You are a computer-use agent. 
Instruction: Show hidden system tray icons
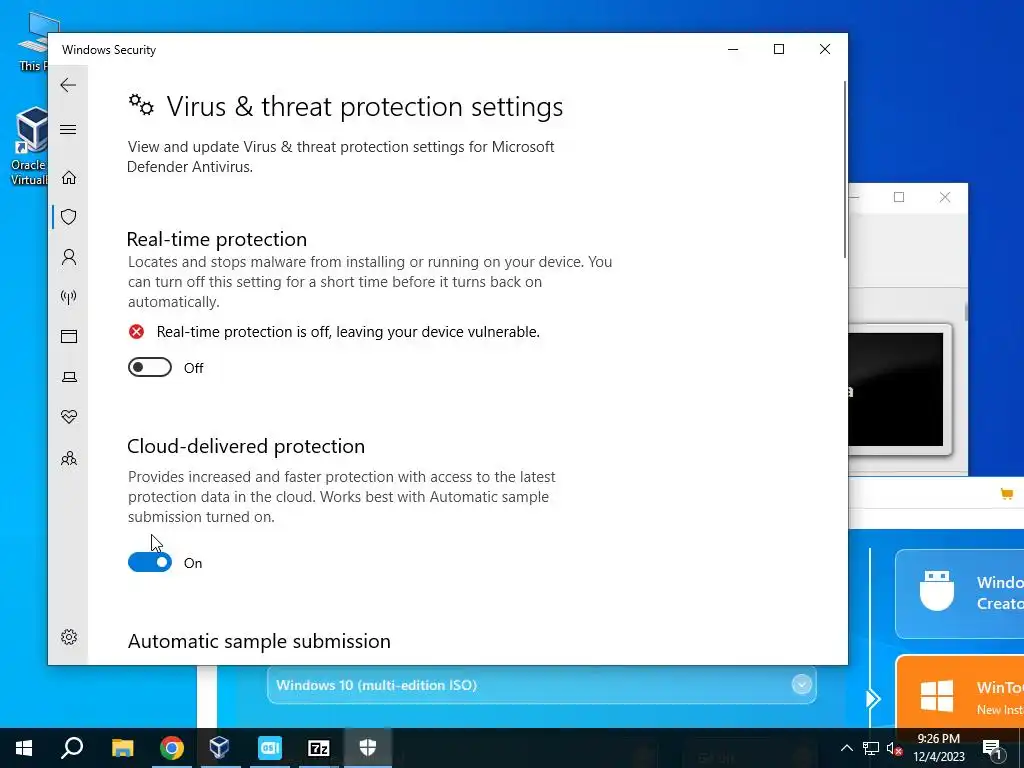(846, 748)
